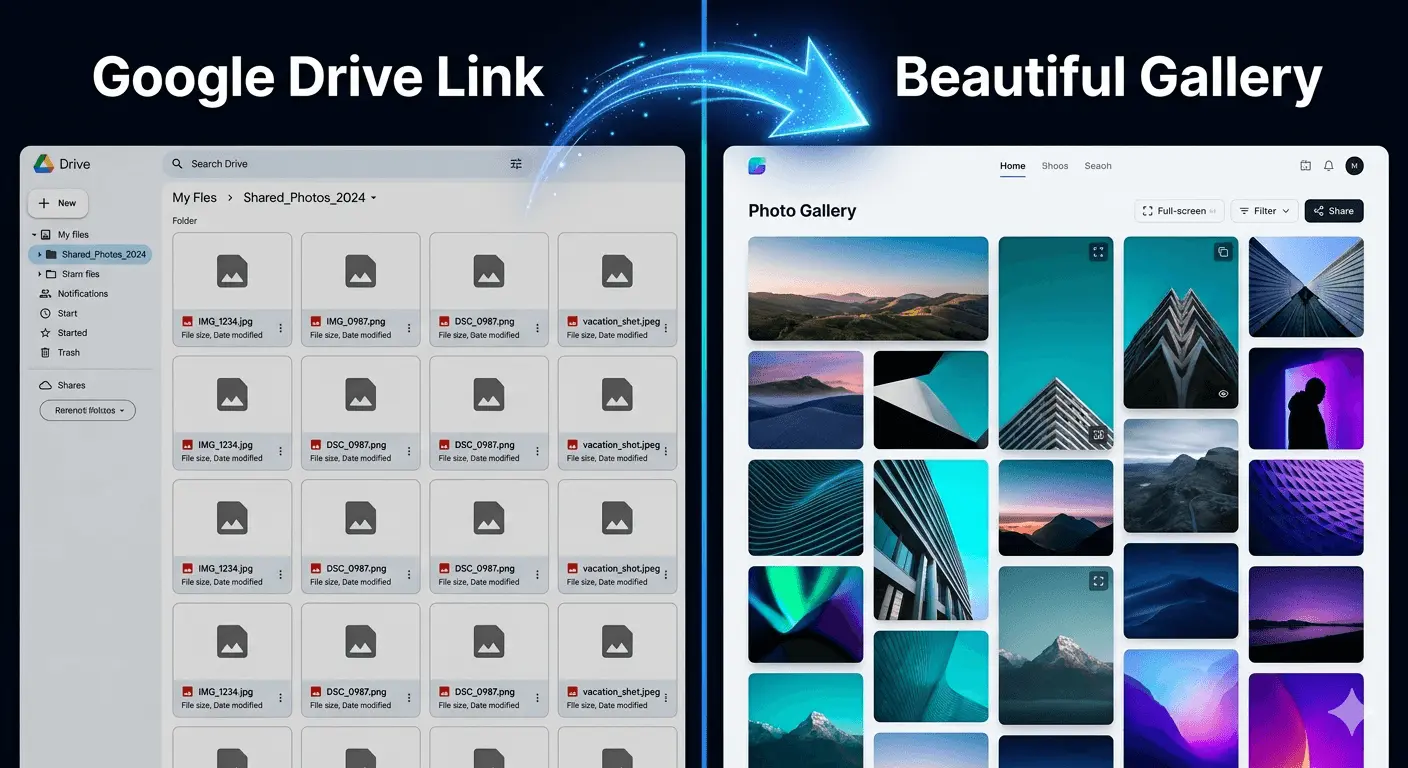Open the notifications bell in gallery header

pyautogui.click(x=1329, y=166)
